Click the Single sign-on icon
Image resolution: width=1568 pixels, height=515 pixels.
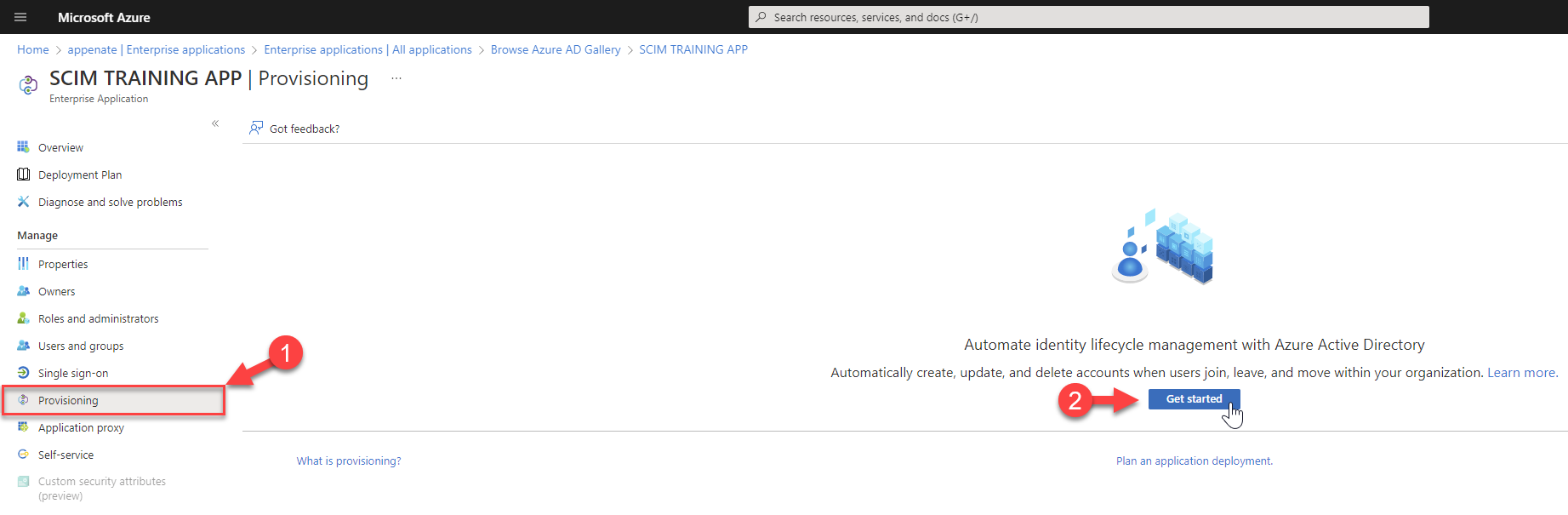tap(23, 373)
